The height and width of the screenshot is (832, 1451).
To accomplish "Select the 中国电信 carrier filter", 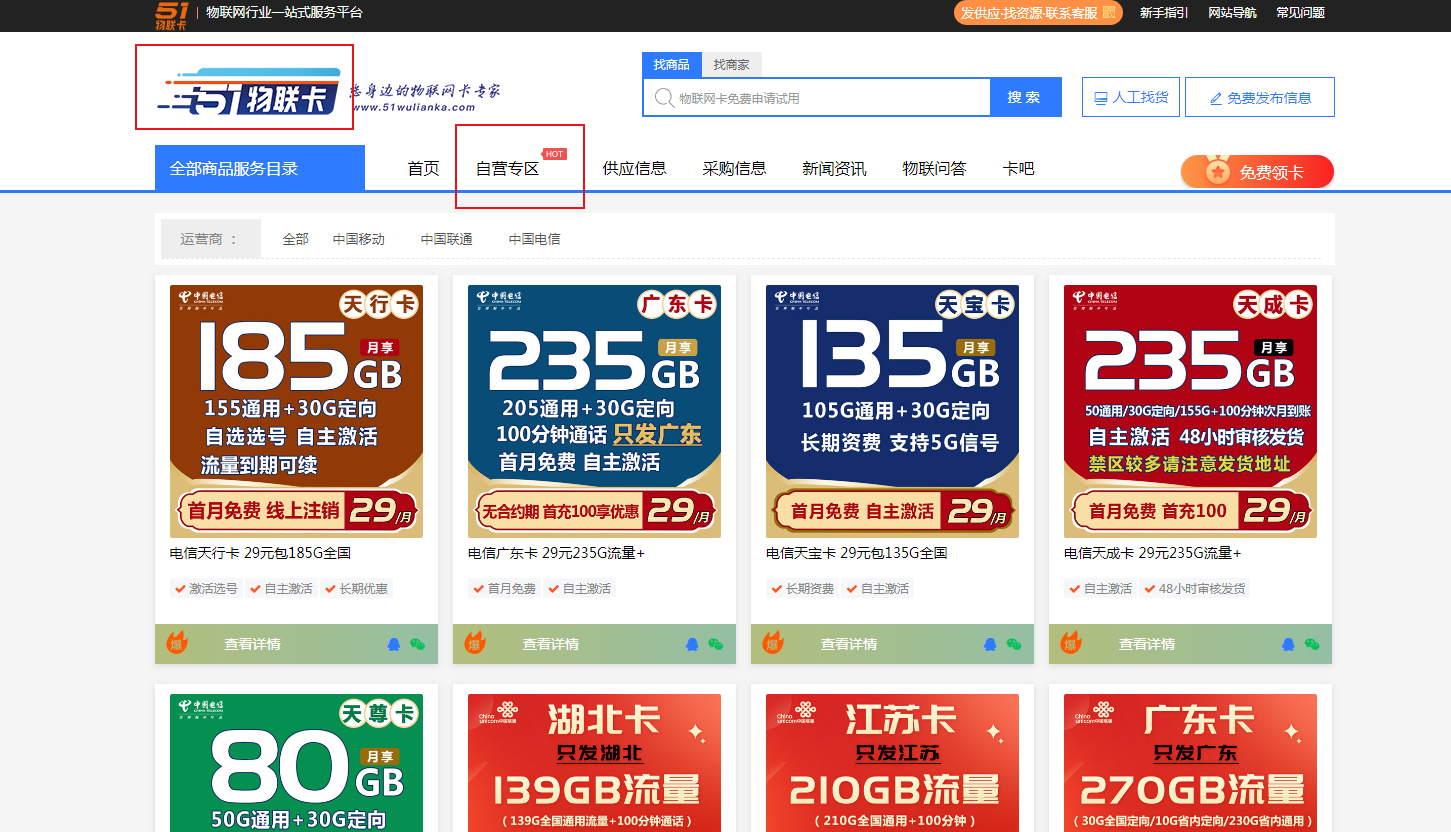I will [535, 239].
